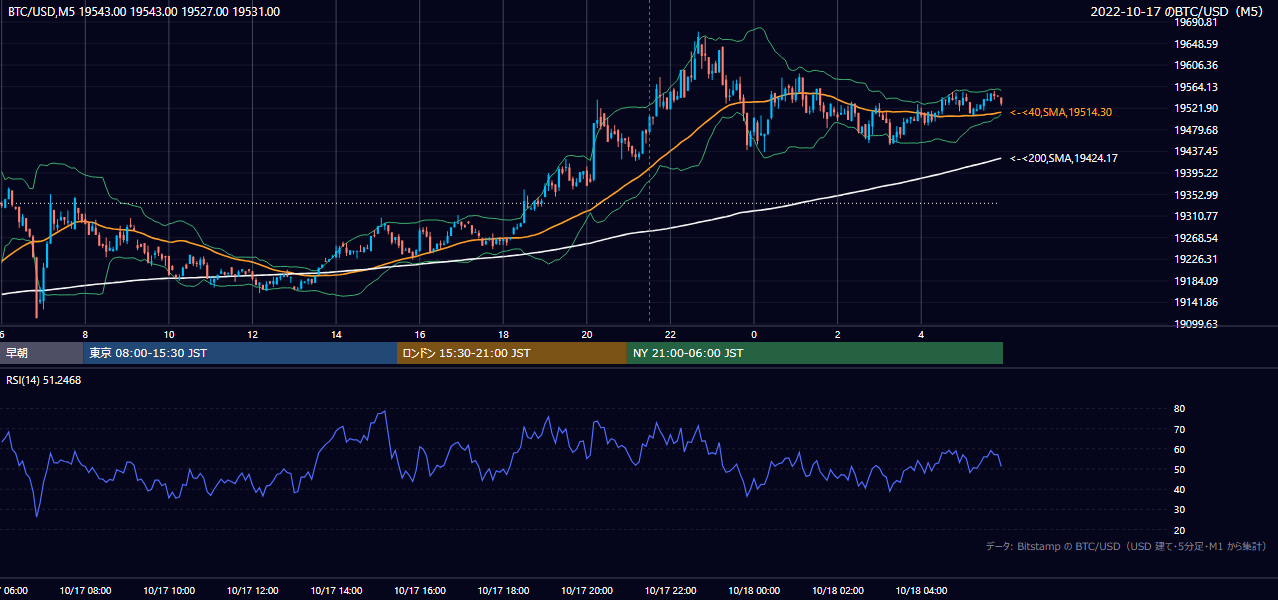Click price axis value 19352.99
The width and height of the screenshot is (1278, 600).
pos(1196,195)
